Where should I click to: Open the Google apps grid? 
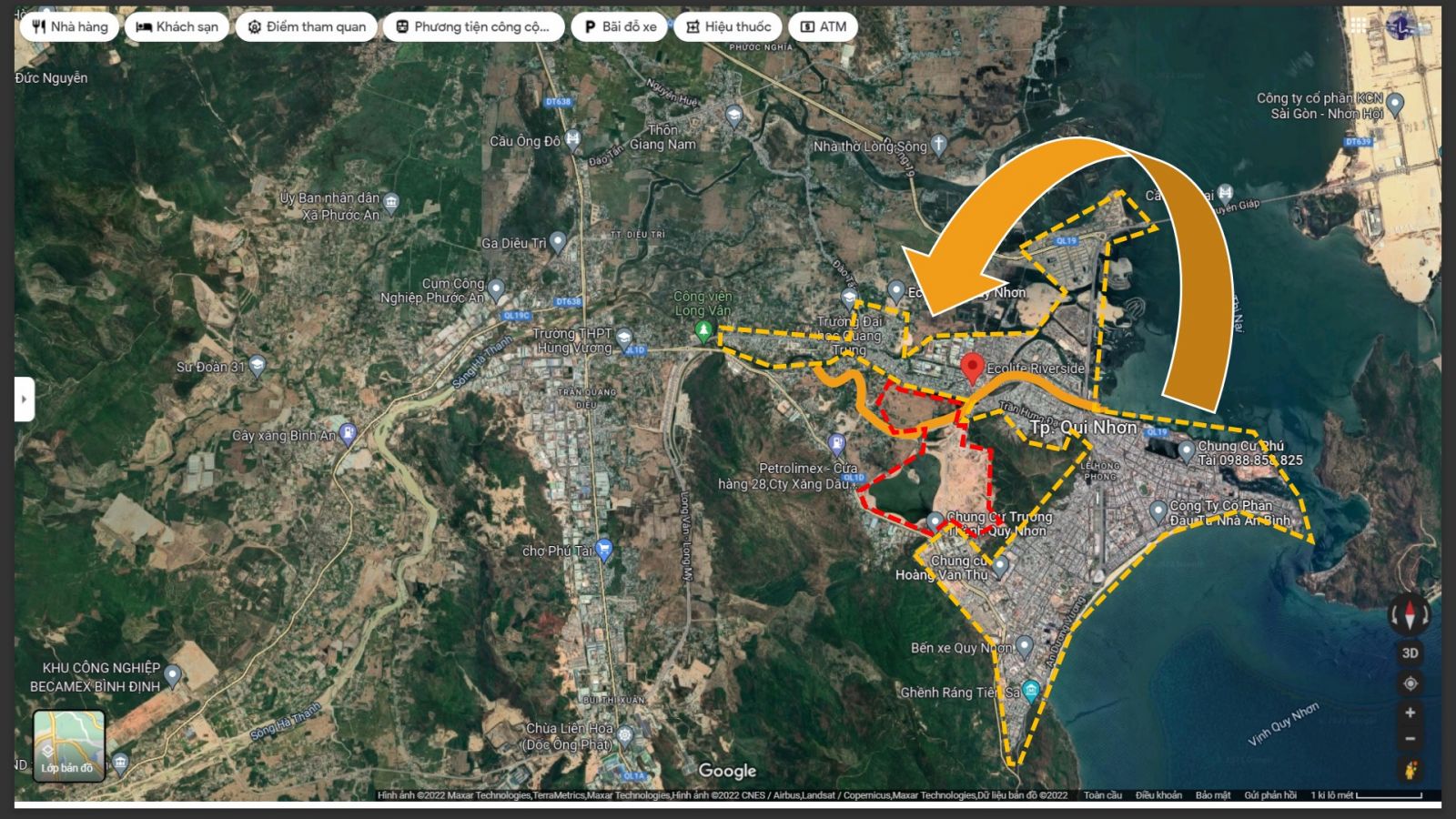click(x=1358, y=26)
